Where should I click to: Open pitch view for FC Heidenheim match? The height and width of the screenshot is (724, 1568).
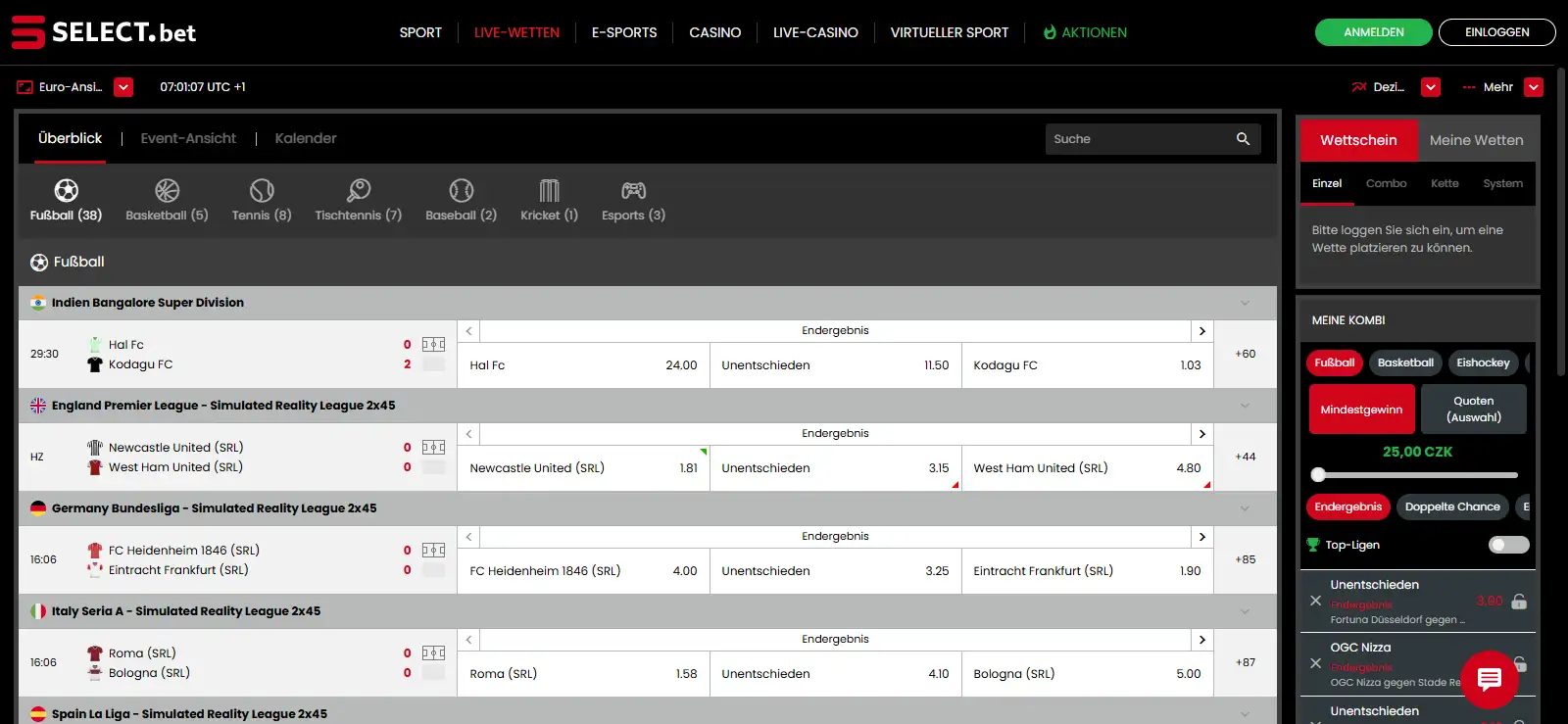pyautogui.click(x=433, y=551)
